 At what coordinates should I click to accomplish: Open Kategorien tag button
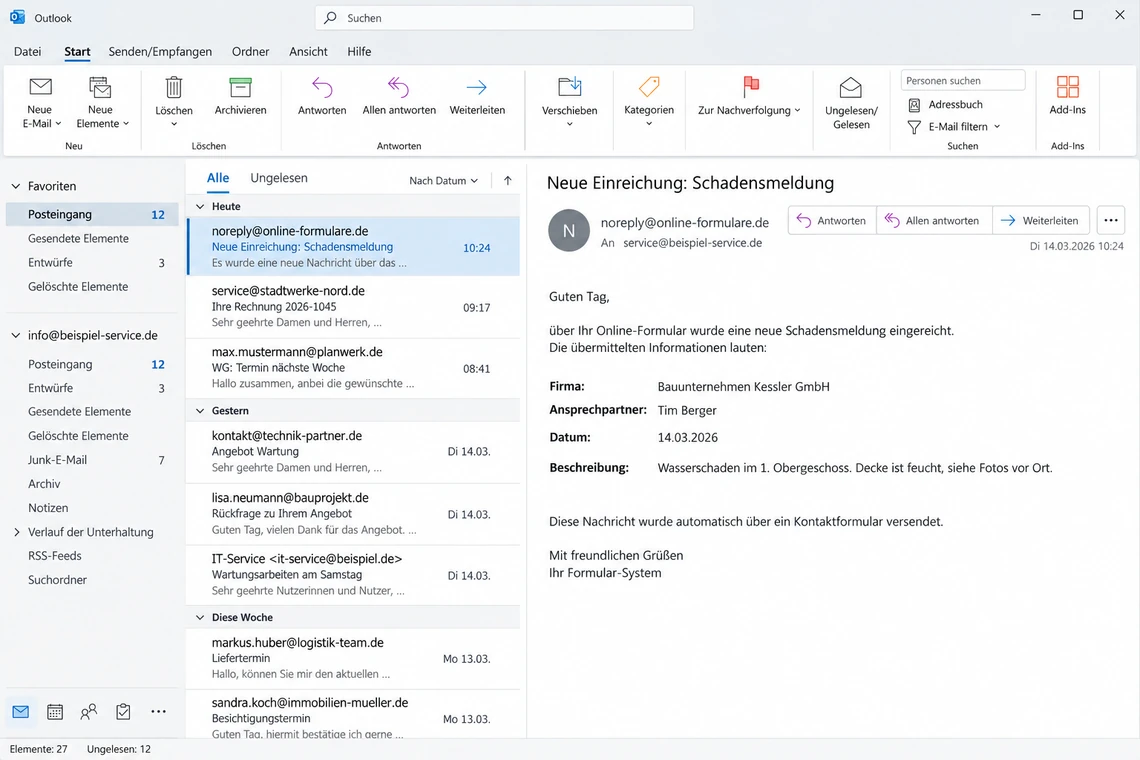point(649,102)
